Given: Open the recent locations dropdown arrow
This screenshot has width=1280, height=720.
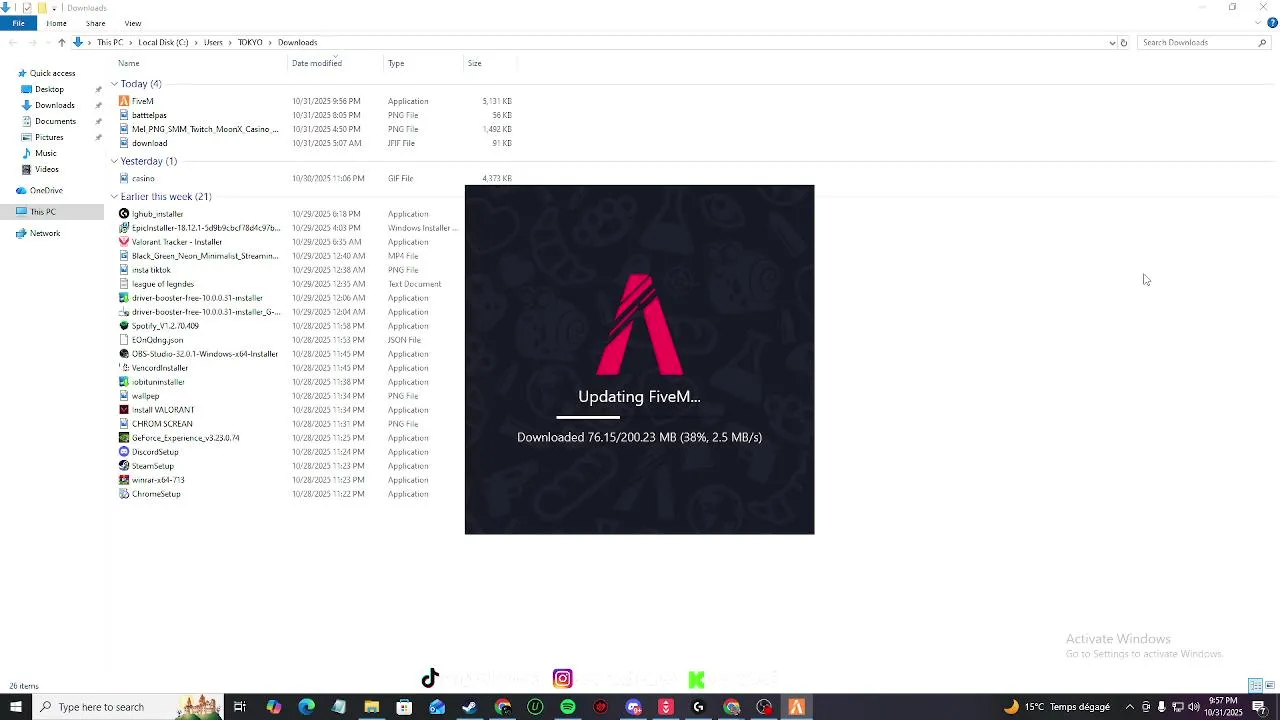Looking at the screenshot, I should (47, 43).
